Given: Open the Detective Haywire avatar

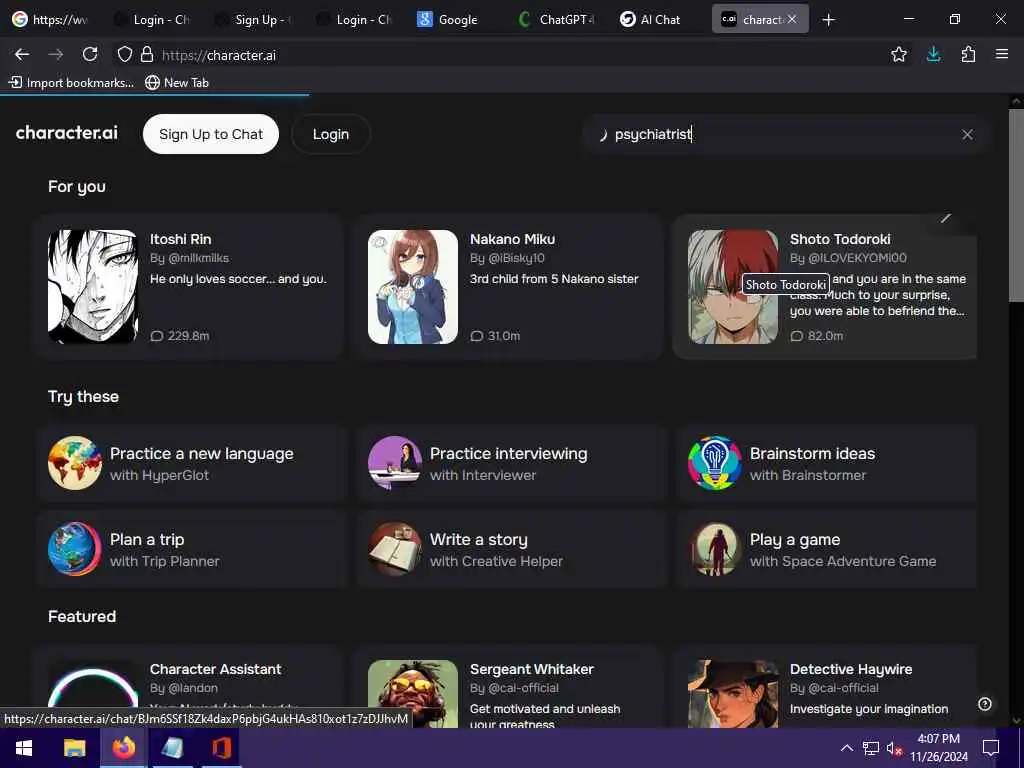Looking at the screenshot, I should [x=733, y=694].
